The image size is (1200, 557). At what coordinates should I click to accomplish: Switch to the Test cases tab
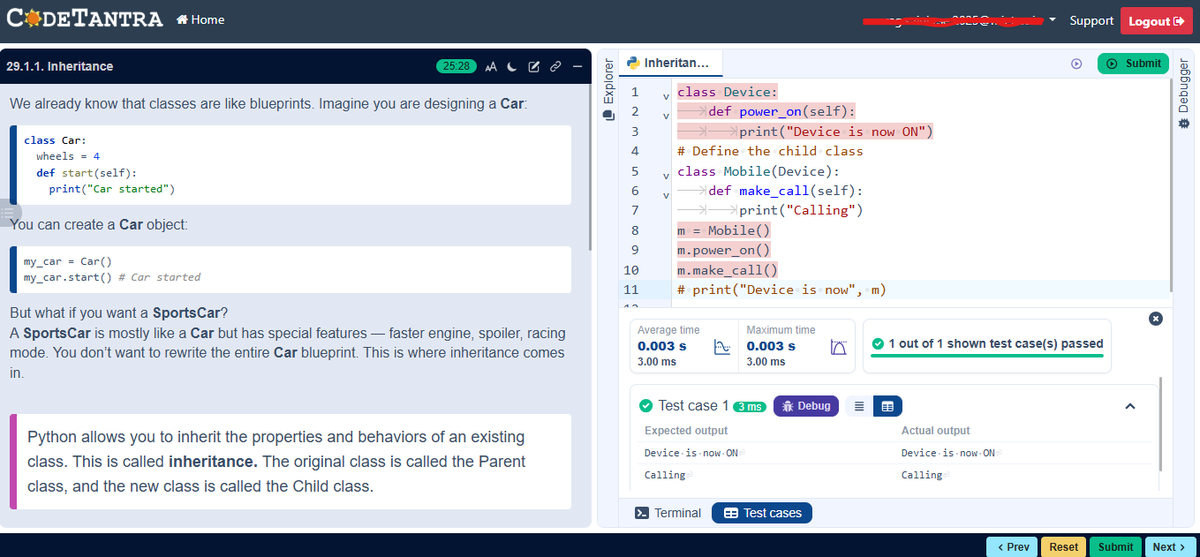point(762,513)
